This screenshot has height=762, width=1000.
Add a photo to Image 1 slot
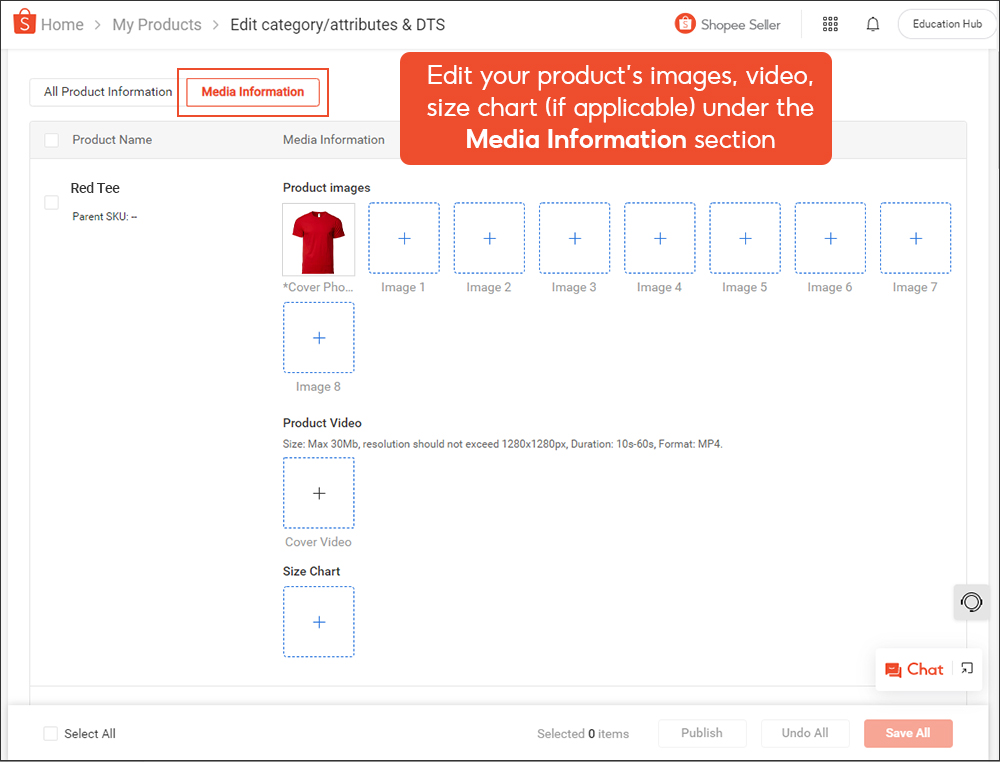click(x=404, y=238)
